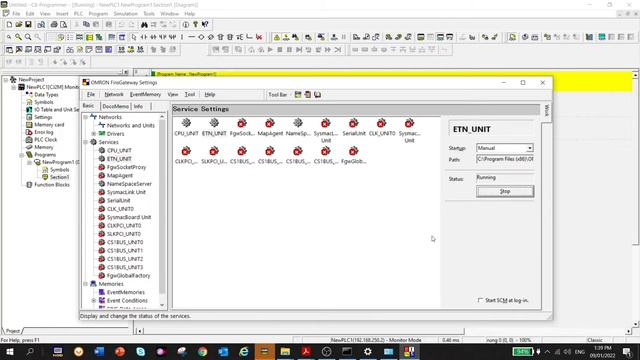Click the Work Online yellow triangle icon
Image resolution: width=640 pixels, height=360 pixels.
coord(277,37)
